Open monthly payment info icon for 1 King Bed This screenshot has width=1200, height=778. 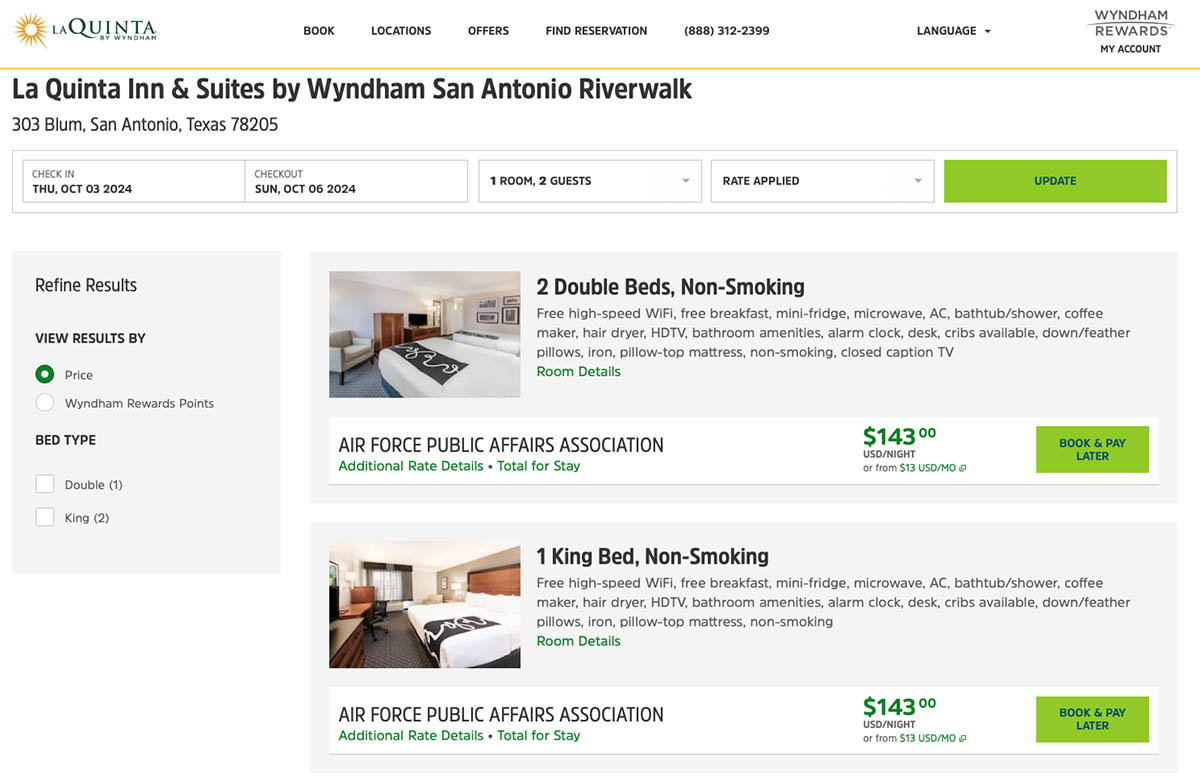tap(963, 738)
